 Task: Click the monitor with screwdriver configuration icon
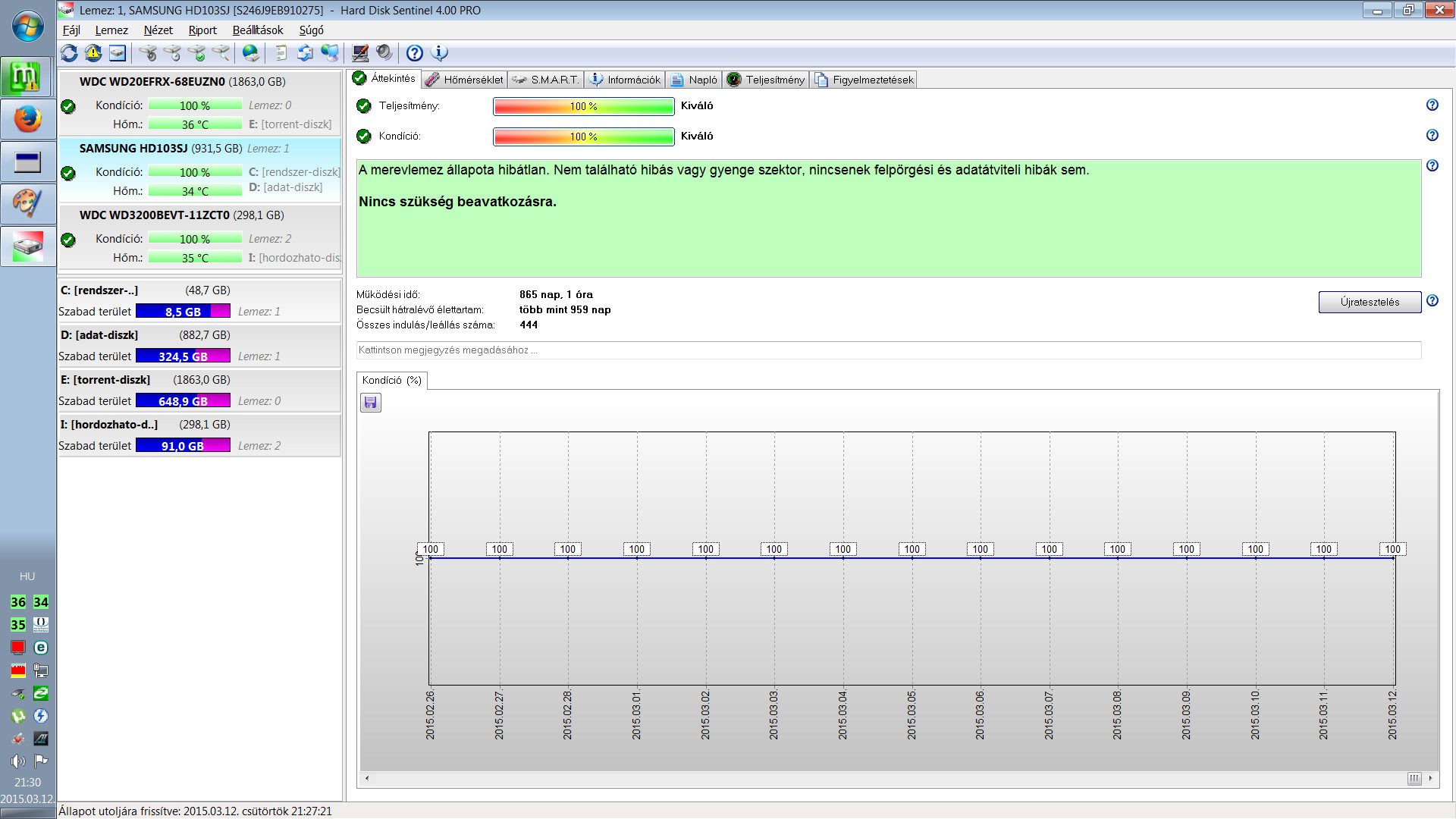(x=360, y=53)
